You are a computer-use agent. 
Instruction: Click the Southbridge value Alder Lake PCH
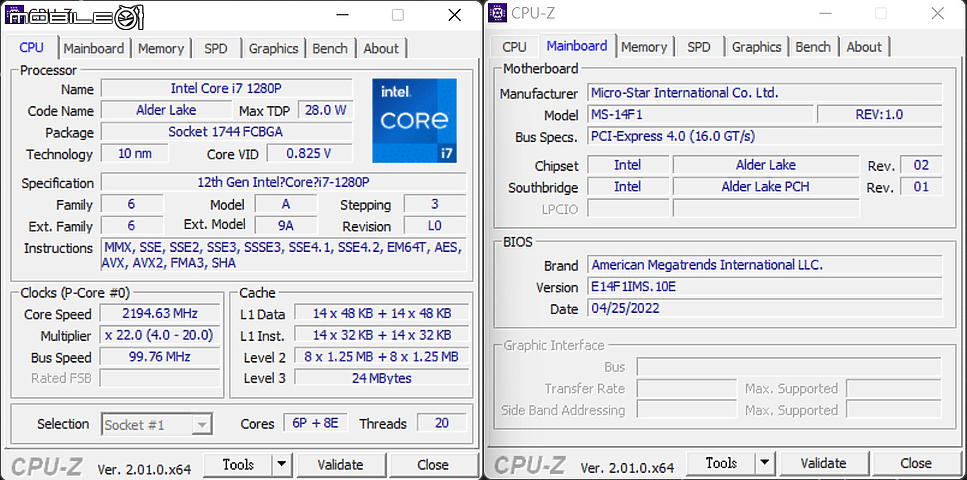(x=765, y=186)
